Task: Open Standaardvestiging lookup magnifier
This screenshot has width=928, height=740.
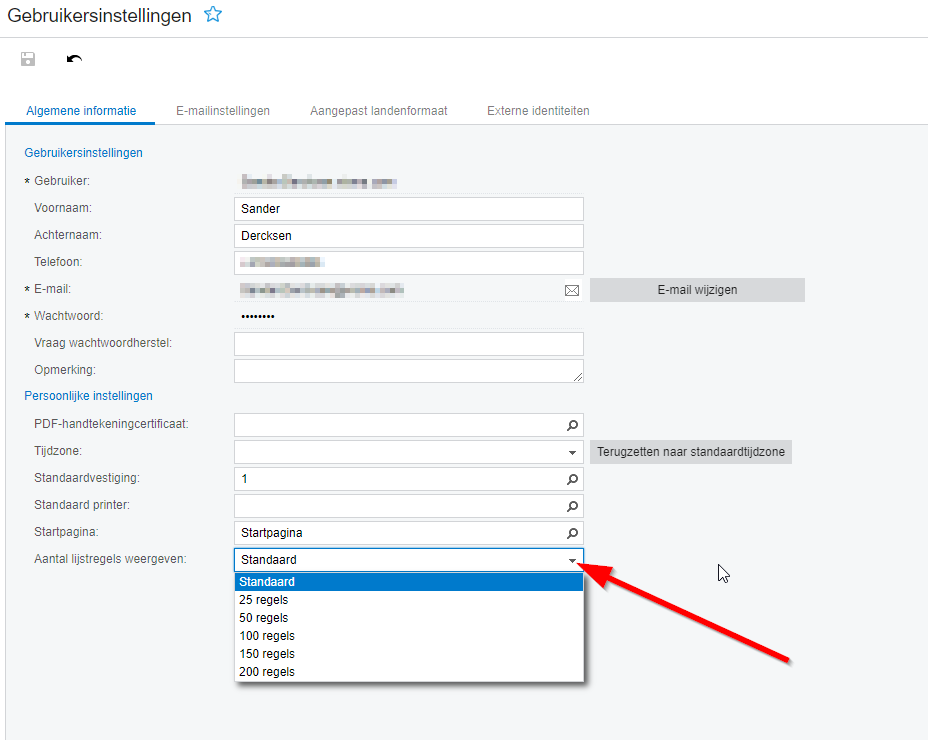Action: click(572, 479)
